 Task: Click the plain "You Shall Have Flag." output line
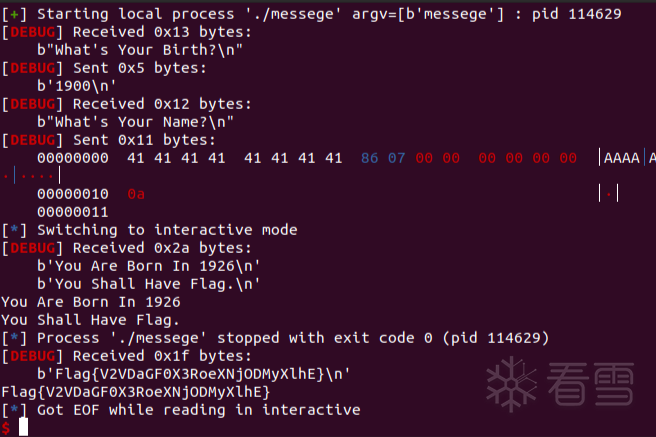tap(91, 320)
